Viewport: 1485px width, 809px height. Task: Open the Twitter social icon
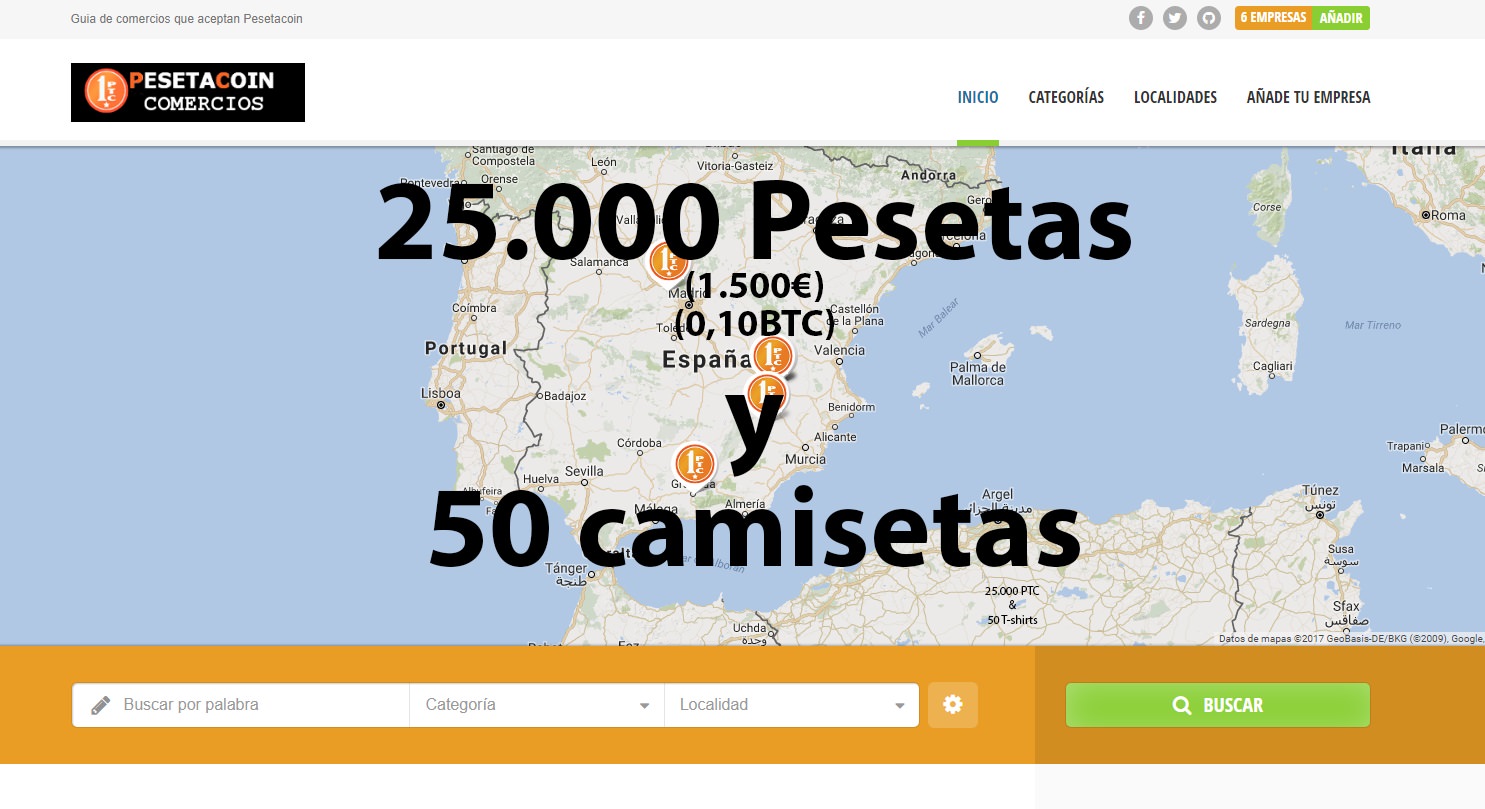click(1175, 18)
